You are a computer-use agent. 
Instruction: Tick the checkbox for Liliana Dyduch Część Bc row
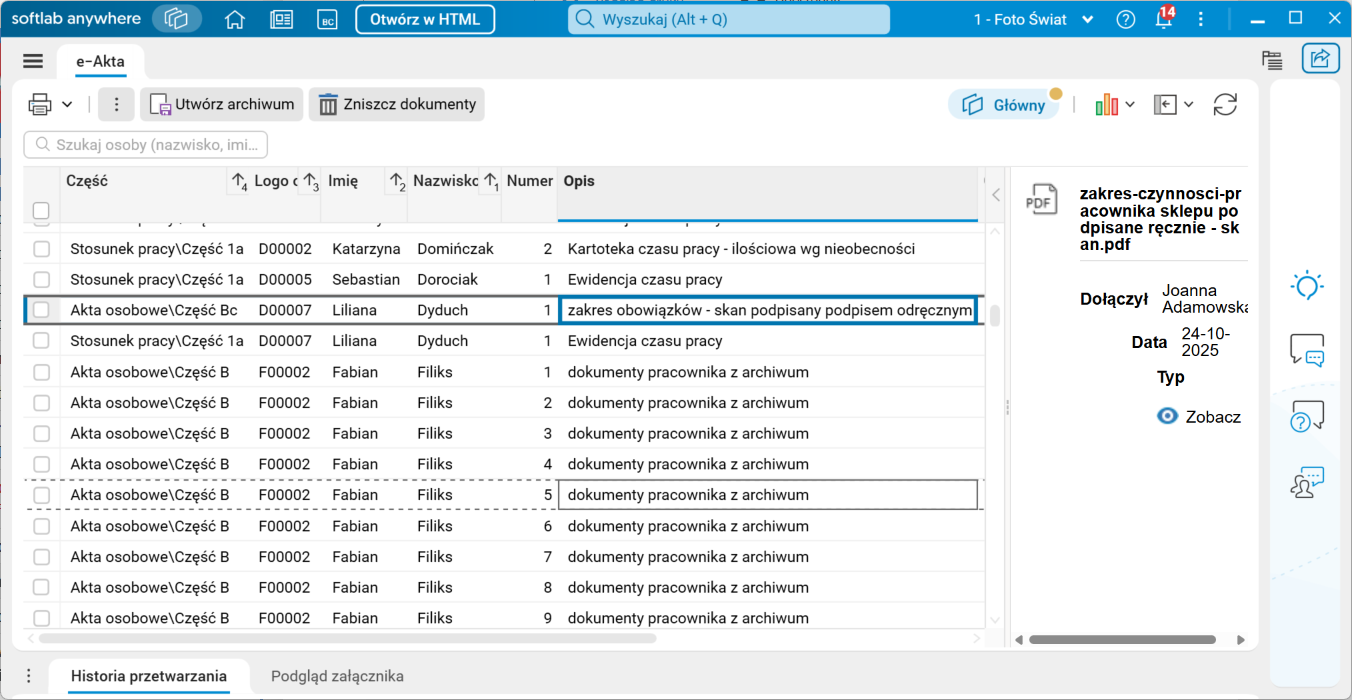41,310
